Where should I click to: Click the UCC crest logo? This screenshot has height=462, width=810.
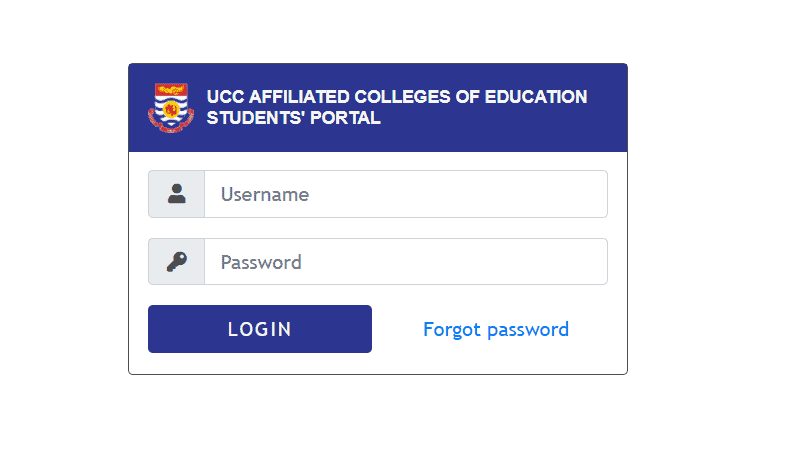pos(171,107)
